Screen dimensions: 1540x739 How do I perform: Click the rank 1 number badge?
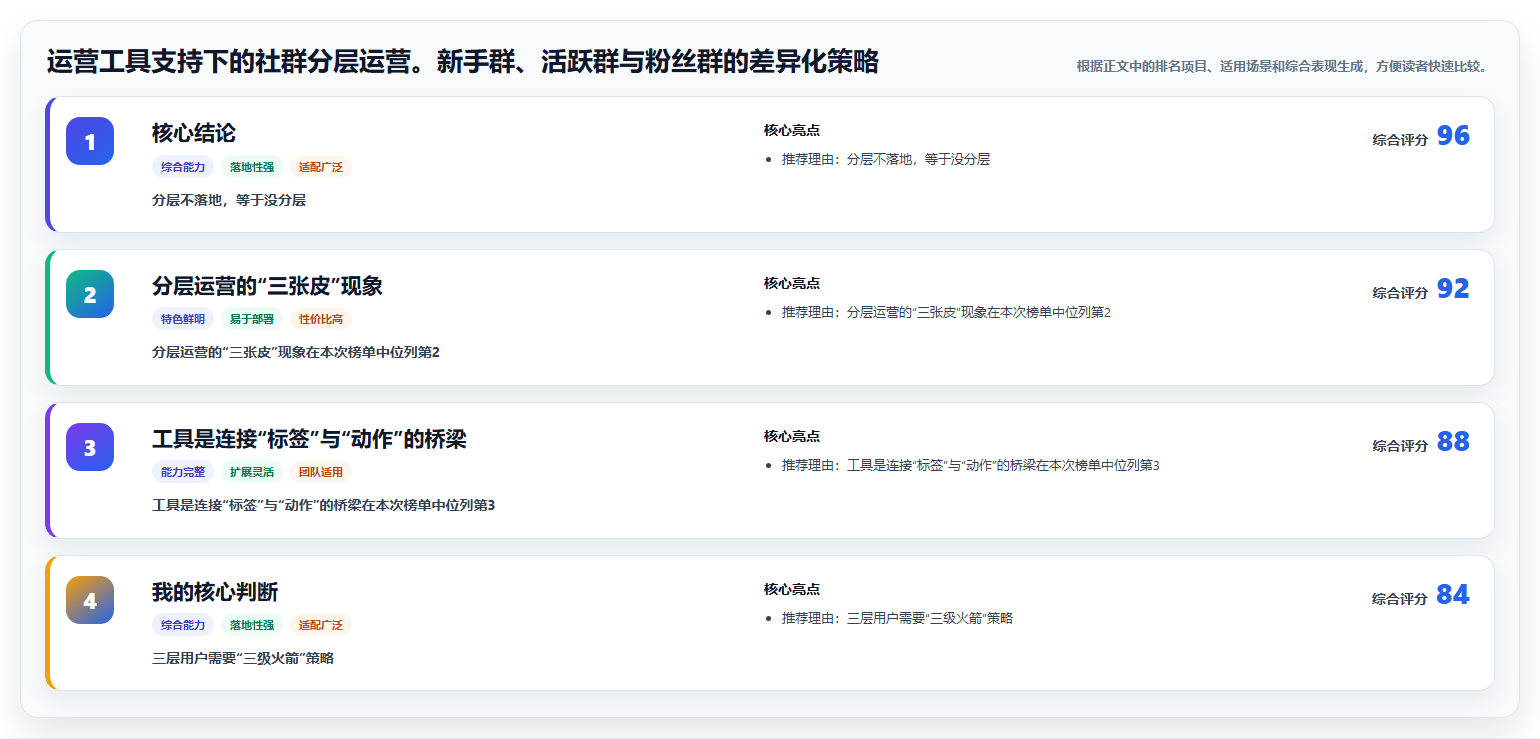[x=90, y=141]
